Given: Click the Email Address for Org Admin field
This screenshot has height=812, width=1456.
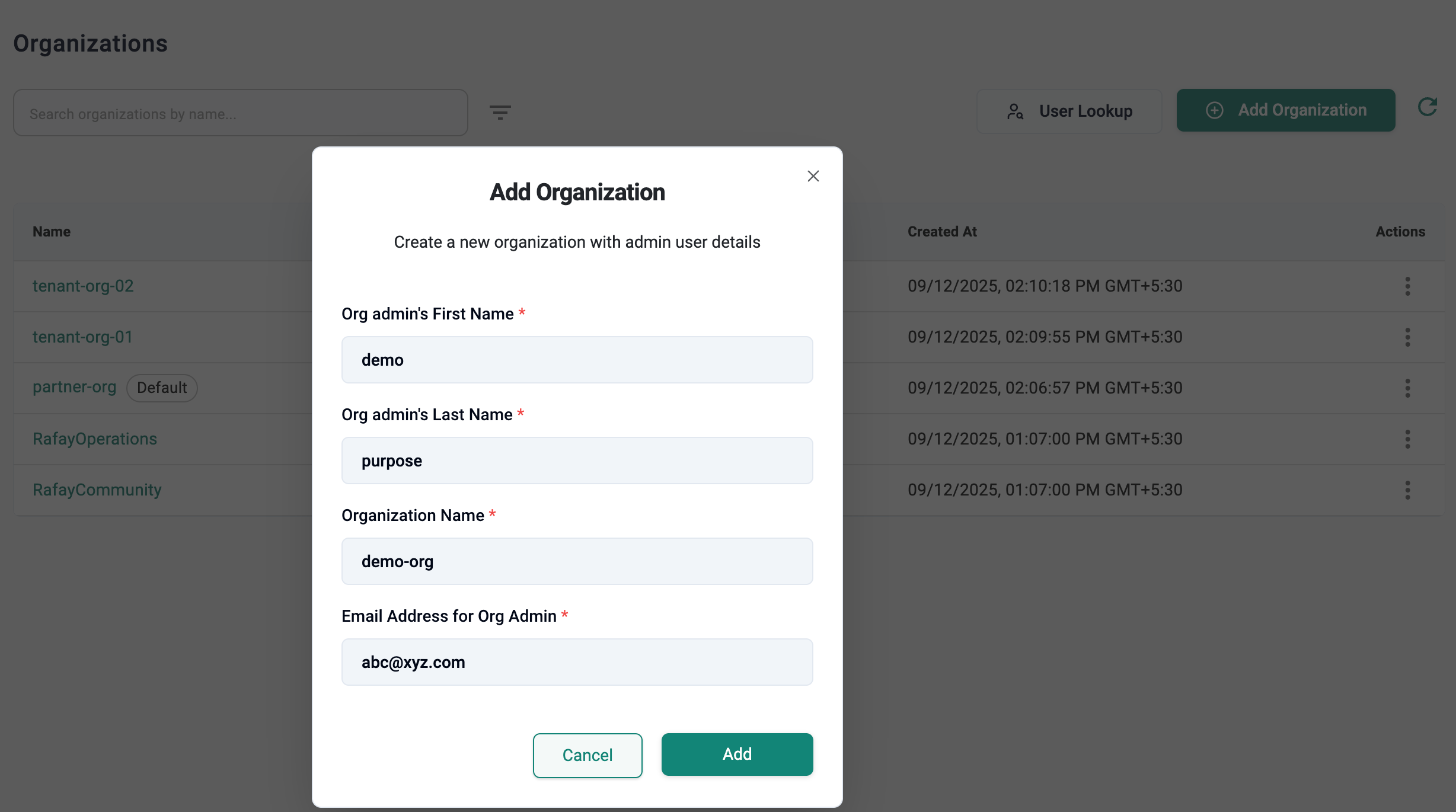Looking at the screenshot, I should (577, 662).
